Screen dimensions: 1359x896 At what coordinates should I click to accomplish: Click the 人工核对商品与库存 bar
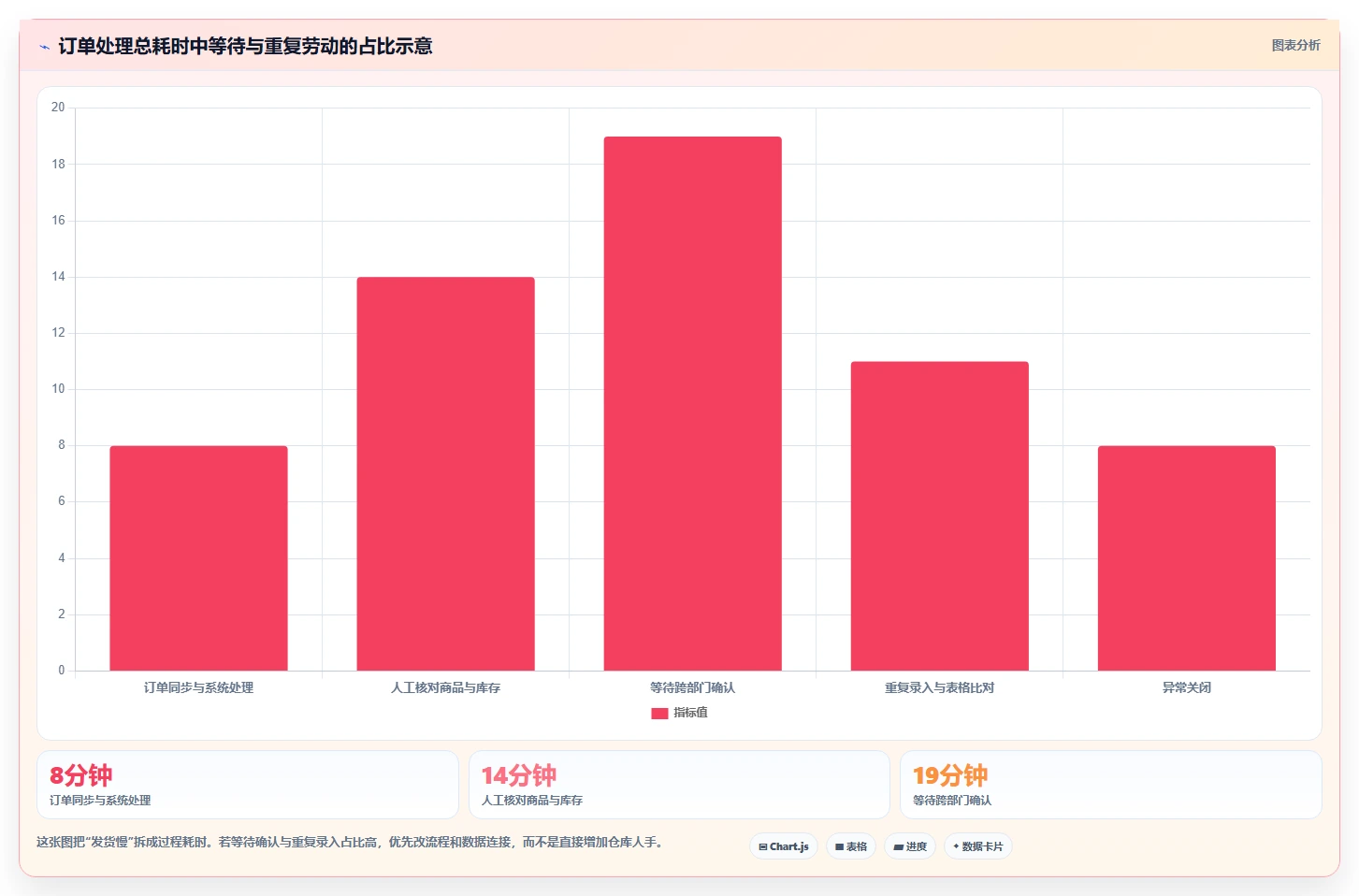445,474
